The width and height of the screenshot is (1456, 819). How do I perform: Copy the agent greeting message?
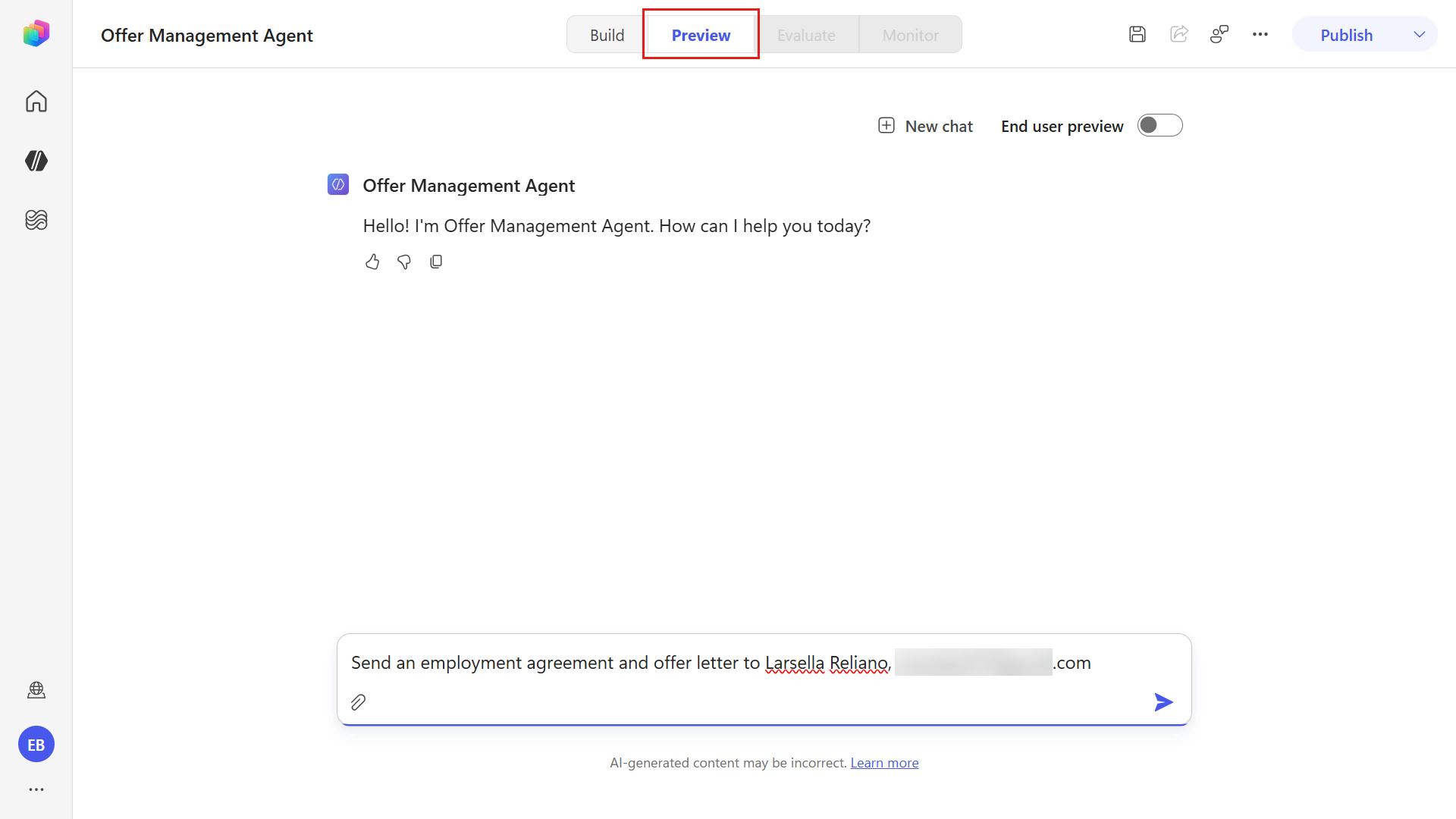436,262
